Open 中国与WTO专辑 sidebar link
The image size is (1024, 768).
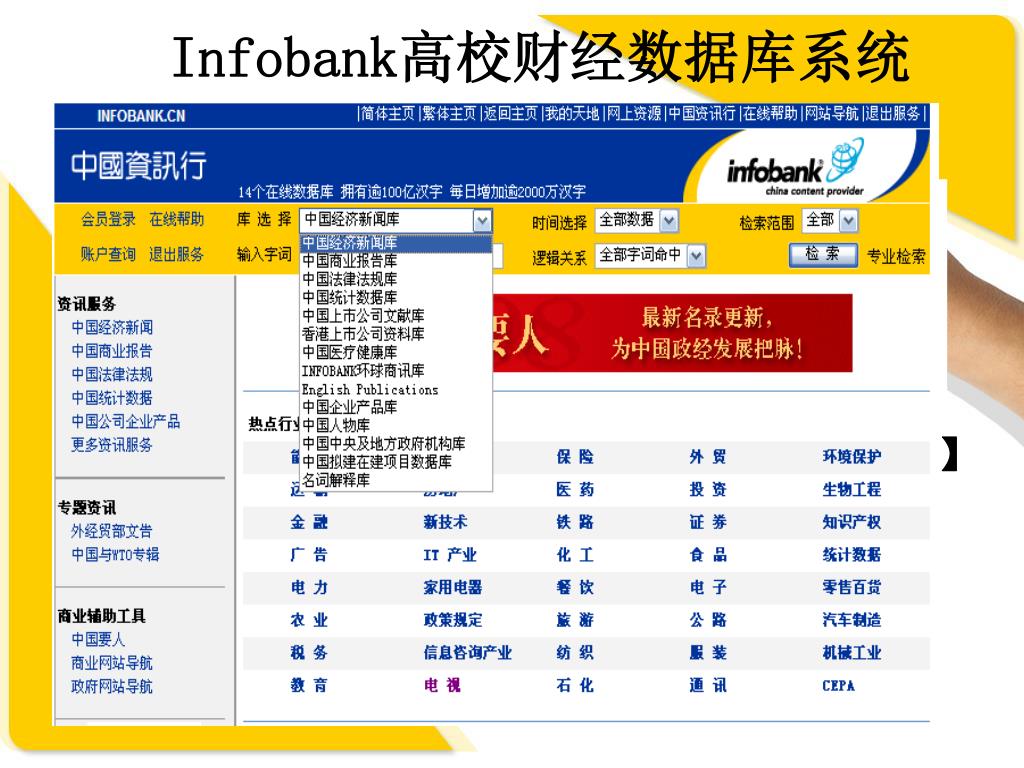click(x=116, y=554)
